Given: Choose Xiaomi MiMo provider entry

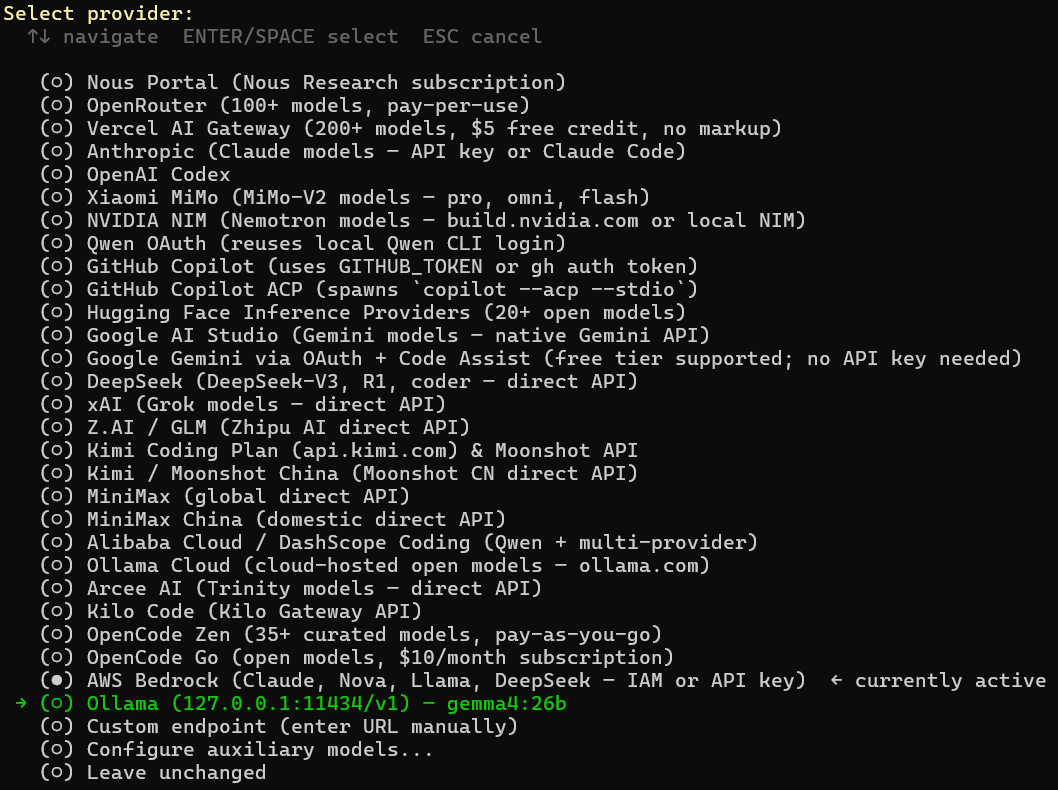Looking at the screenshot, I should [57, 198].
